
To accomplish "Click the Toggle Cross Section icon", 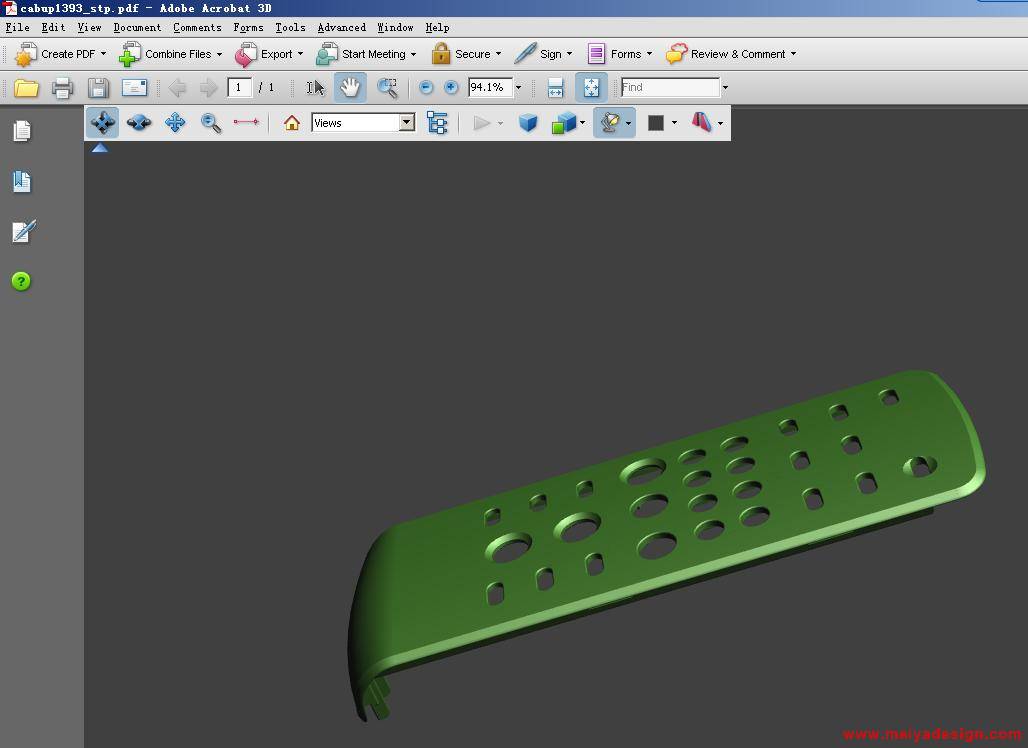I will coord(702,122).
